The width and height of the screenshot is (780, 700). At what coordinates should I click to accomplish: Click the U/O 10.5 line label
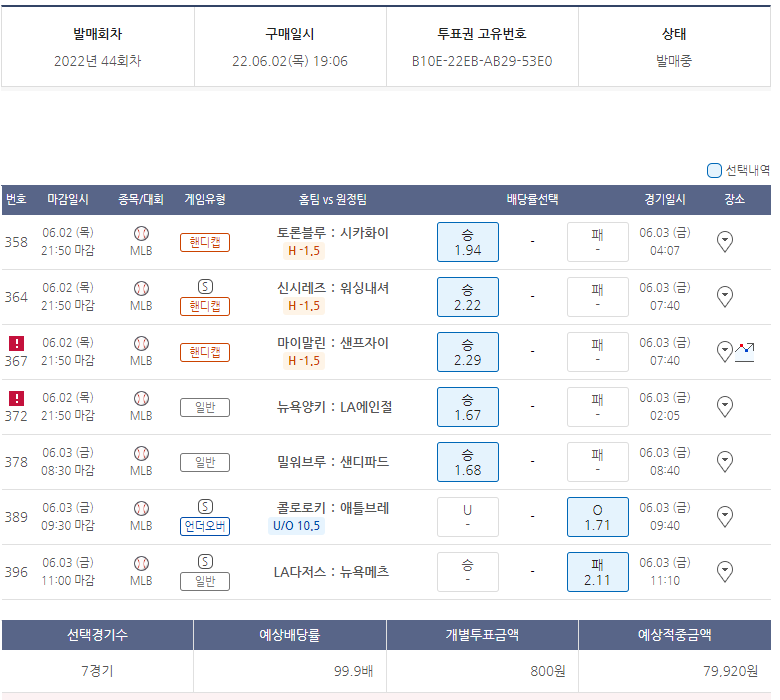[x=296, y=526]
